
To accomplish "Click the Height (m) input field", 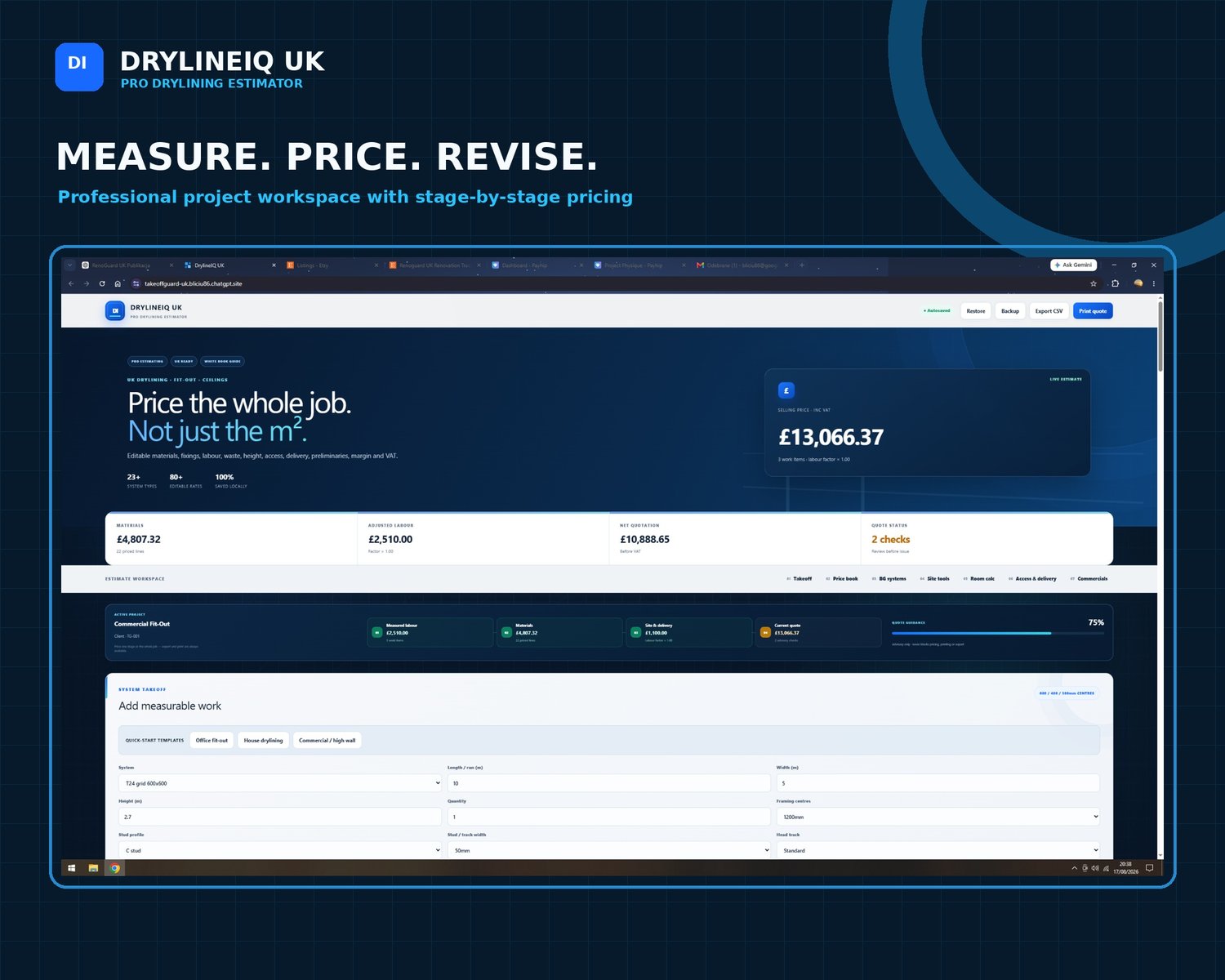I will tap(280, 817).
